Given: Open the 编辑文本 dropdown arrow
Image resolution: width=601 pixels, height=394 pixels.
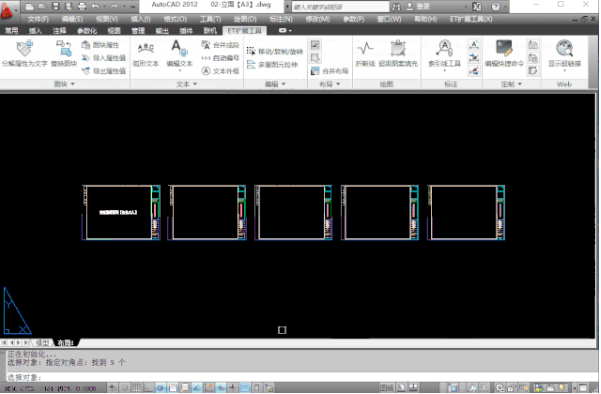Looking at the screenshot, I should [x=179, y=71].
